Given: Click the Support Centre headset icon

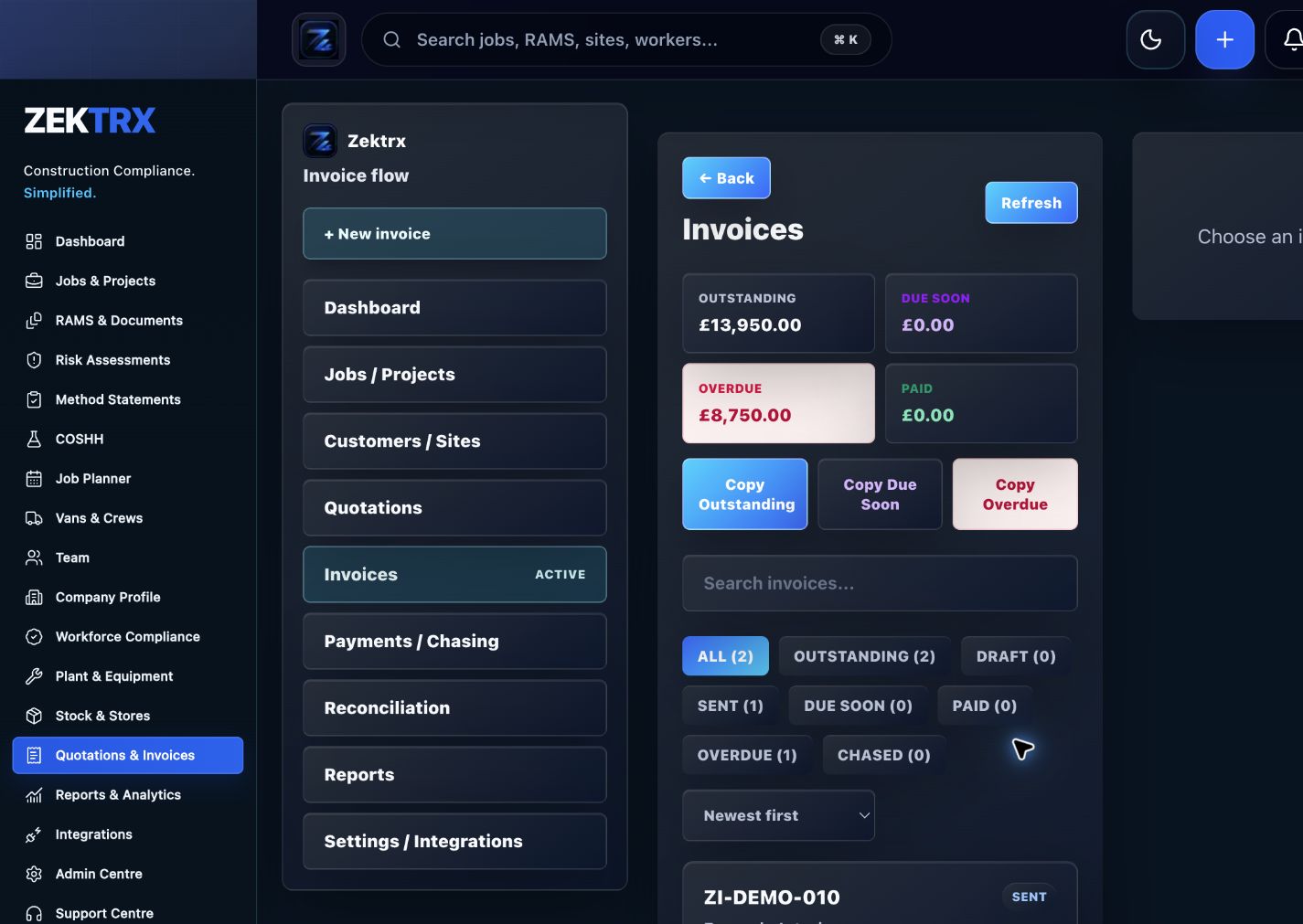Looking at the screenshot, I should pyautogui.click(x=34, y=913).
